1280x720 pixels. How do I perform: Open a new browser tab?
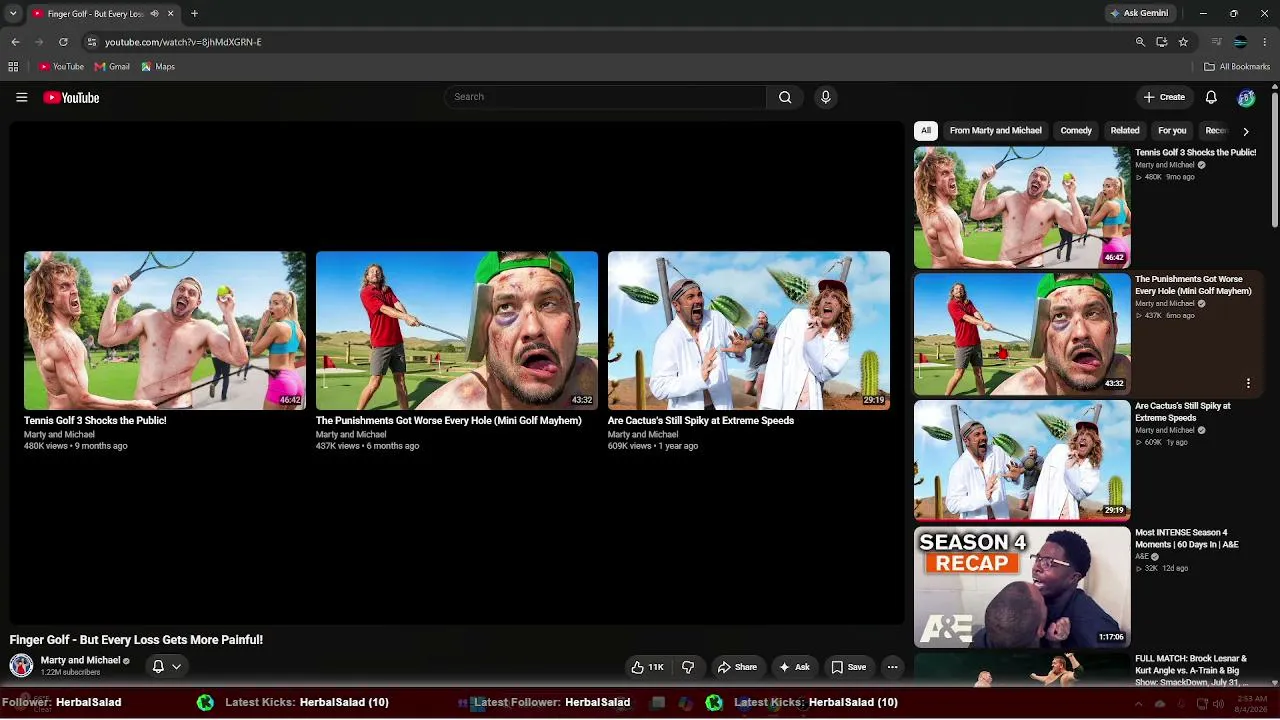[x=194, y=14]
